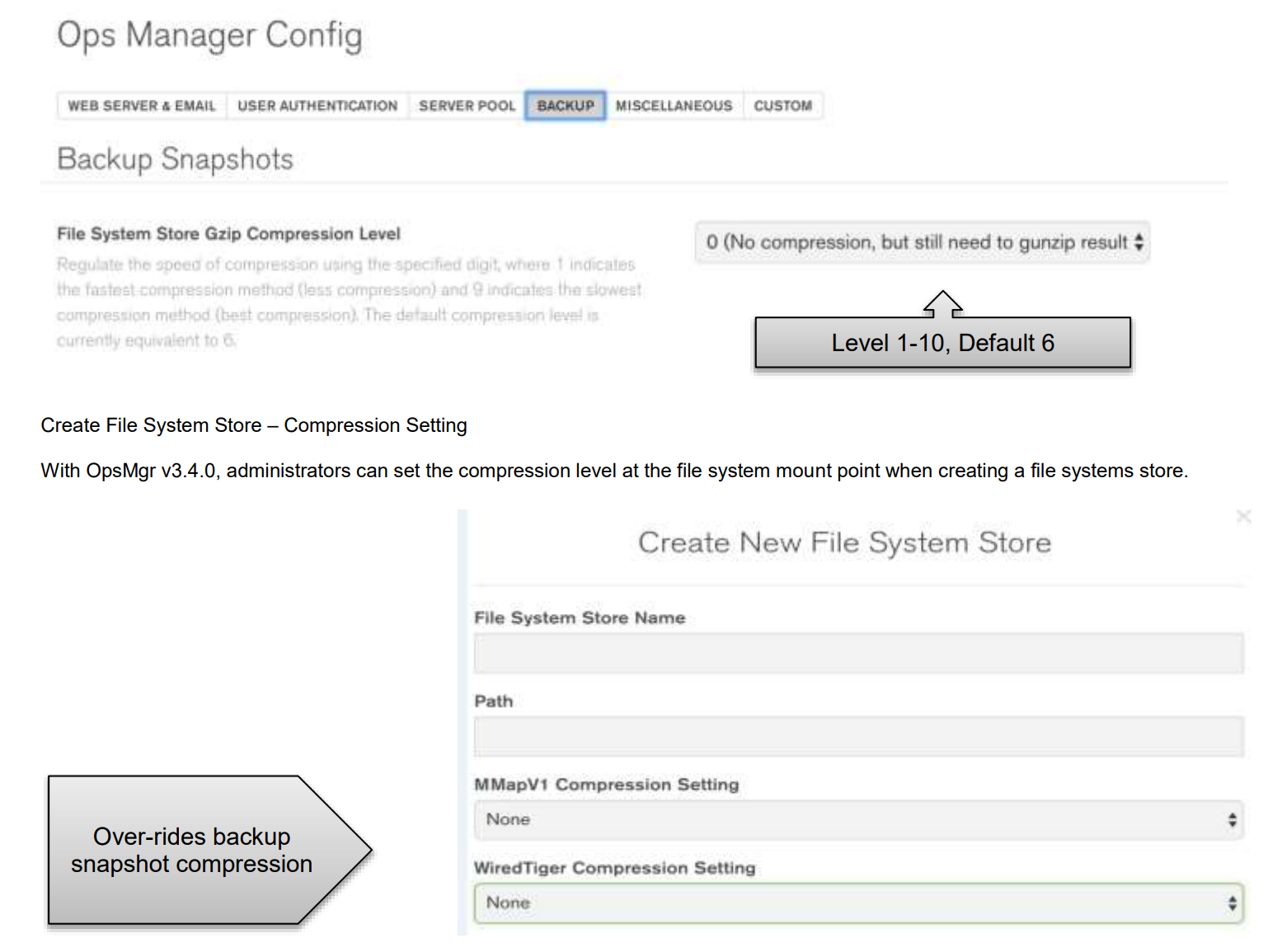Open the SERVER POOL tab
The height and width of the screenshot is (952, 1282).
(x=467, y=106)
